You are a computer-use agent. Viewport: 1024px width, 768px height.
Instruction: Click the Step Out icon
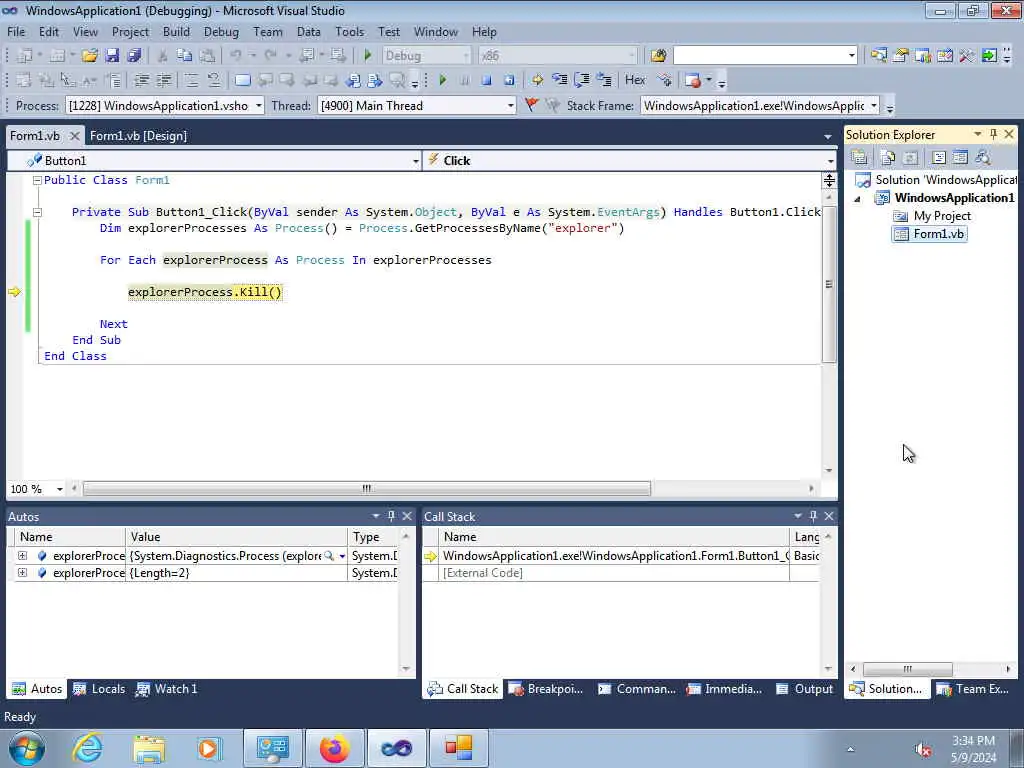tap(604, 80)
